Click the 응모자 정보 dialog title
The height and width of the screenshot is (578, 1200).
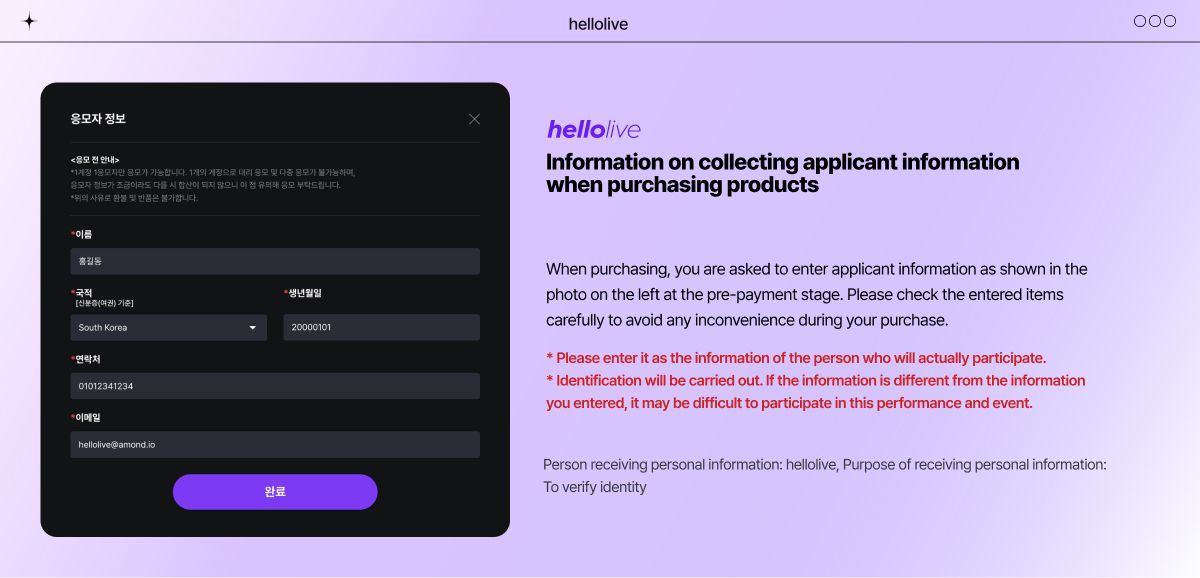[x=98, y=119]
